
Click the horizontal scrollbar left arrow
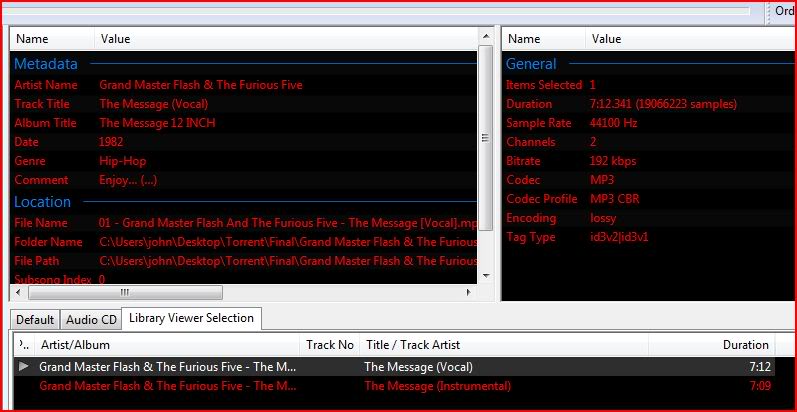[18, 293]
